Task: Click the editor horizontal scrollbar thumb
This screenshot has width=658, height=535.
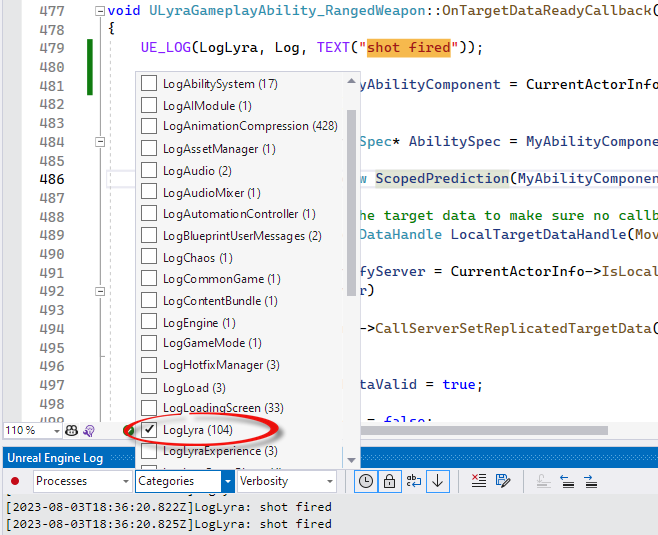Action: (x=484, y=431)
